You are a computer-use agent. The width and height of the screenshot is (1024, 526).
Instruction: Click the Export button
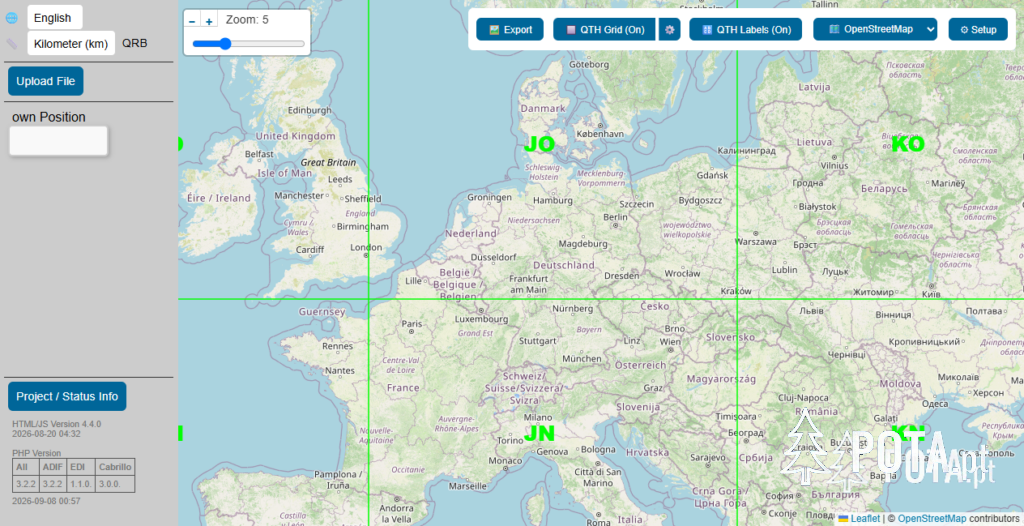tap(510, 29)
